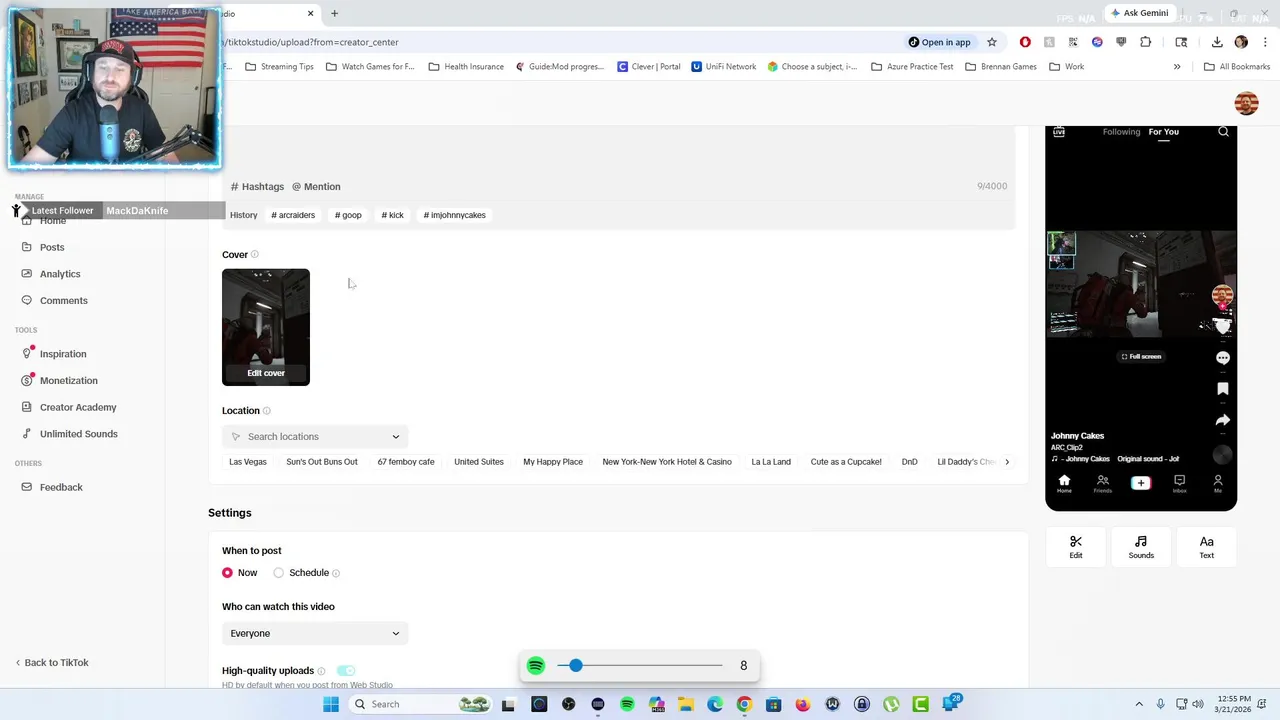Show Location info tooltip icon
Screen dimensions: 1280x720
tap(266, 411)
